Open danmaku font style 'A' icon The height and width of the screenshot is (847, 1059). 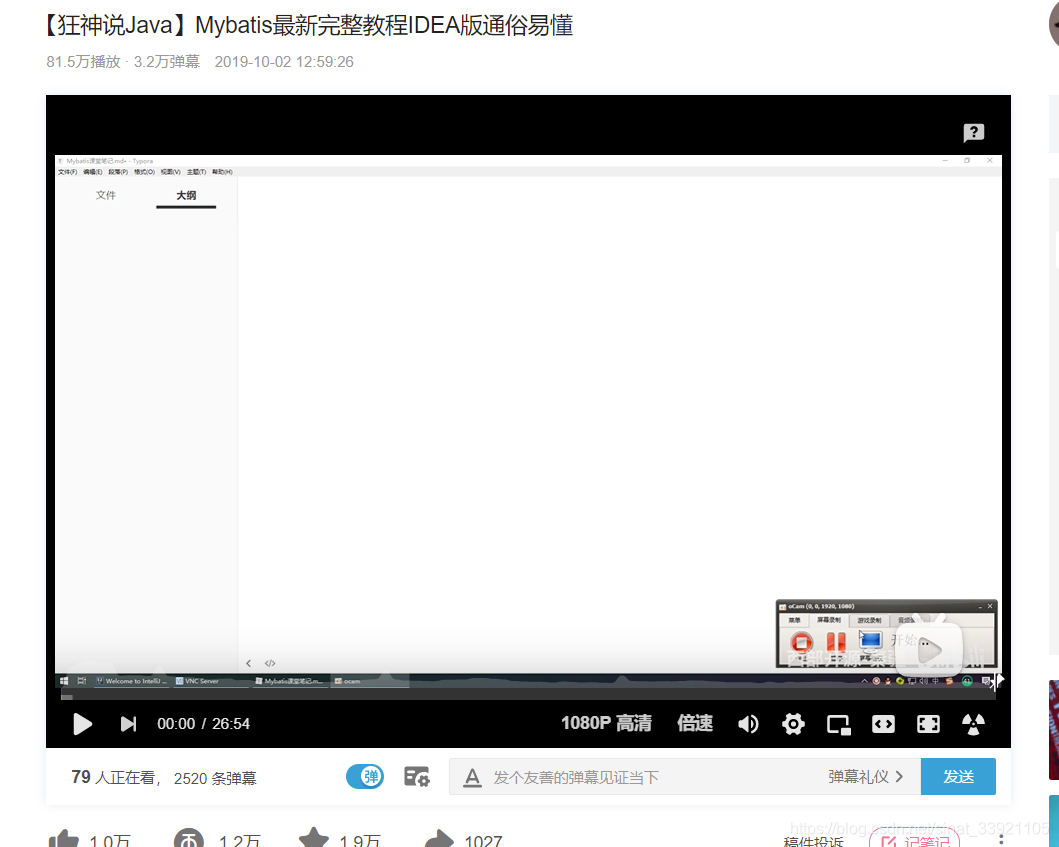(472, 777)
